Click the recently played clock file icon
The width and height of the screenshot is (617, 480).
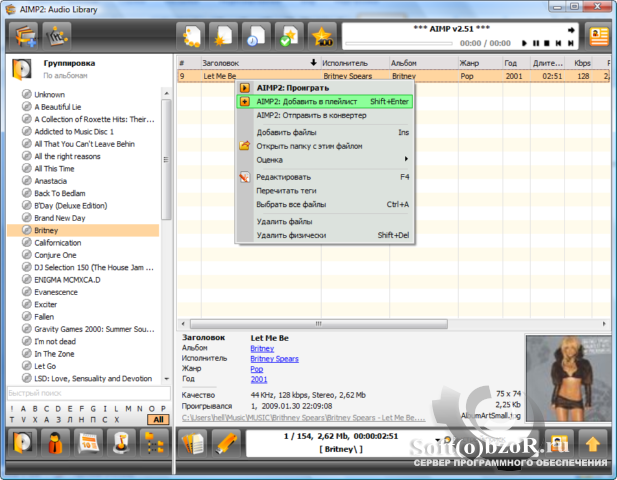[x=256, y=36]
